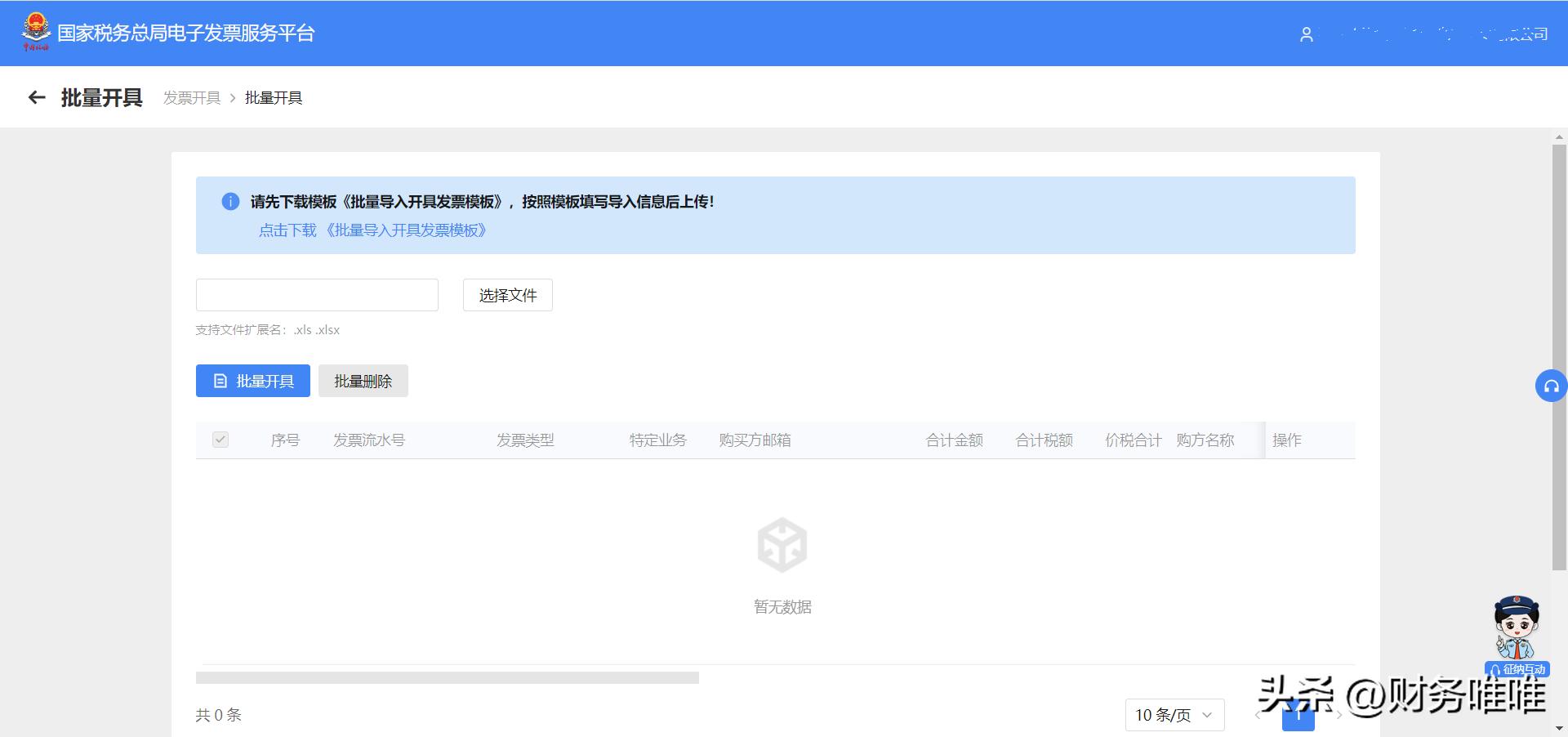1568x737 pixels.
Task: Click the 购方名称 column header
Action: 1205,440
